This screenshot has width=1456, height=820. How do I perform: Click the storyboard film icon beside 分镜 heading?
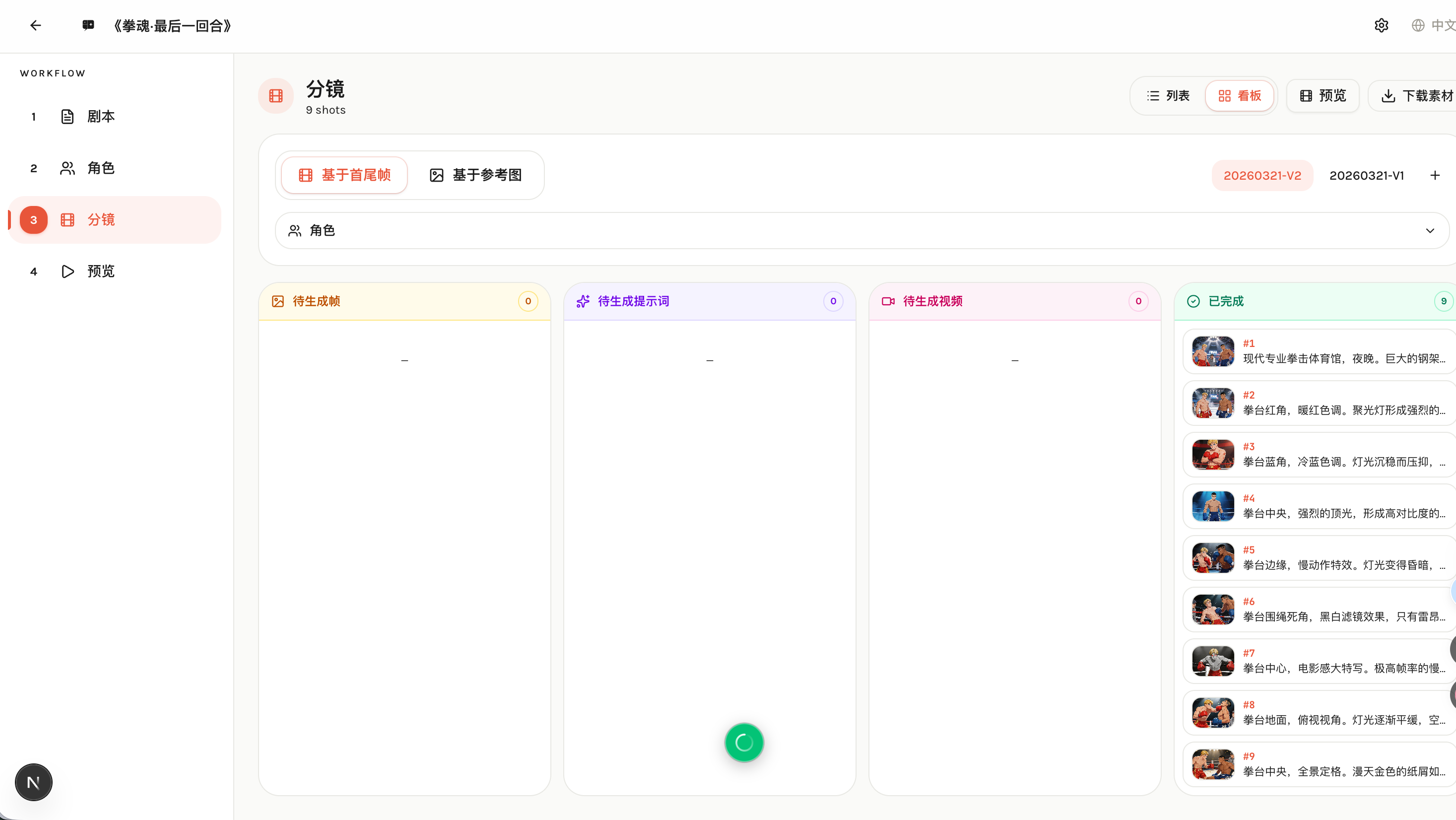pos(276,96)
